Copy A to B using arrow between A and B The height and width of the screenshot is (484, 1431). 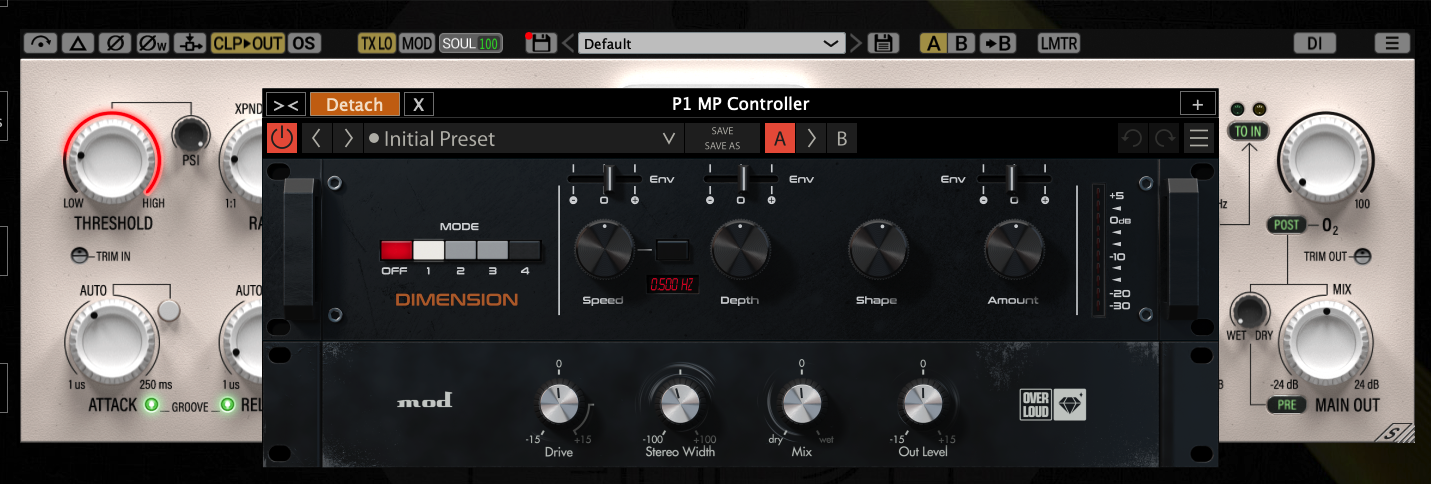coord(811,138)
